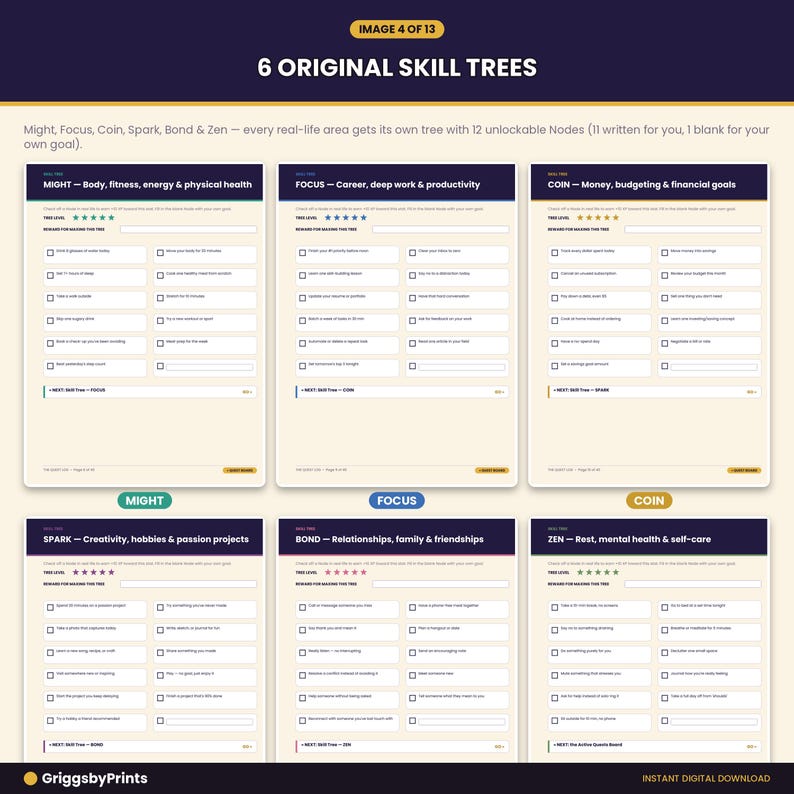Click the MIGHT tree level stars

point(94,218)
